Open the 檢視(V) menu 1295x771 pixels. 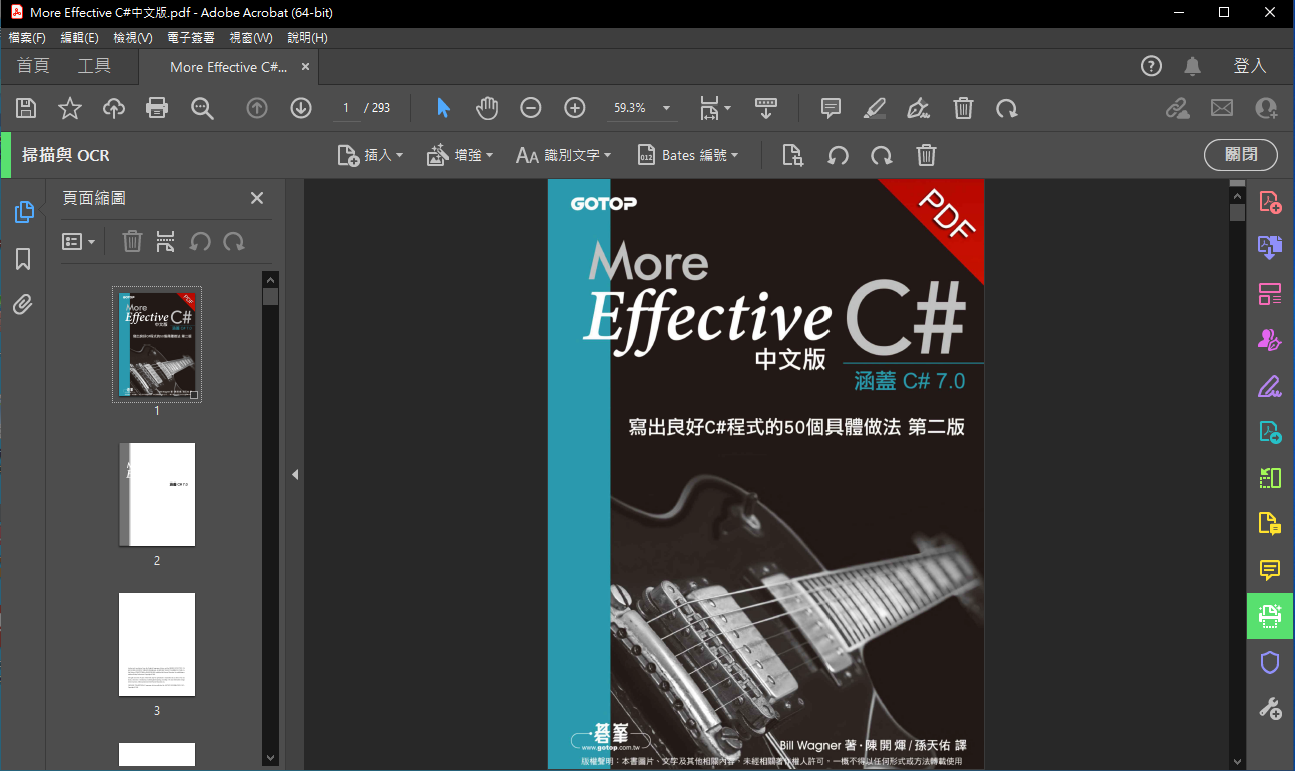tap(132, 38)
